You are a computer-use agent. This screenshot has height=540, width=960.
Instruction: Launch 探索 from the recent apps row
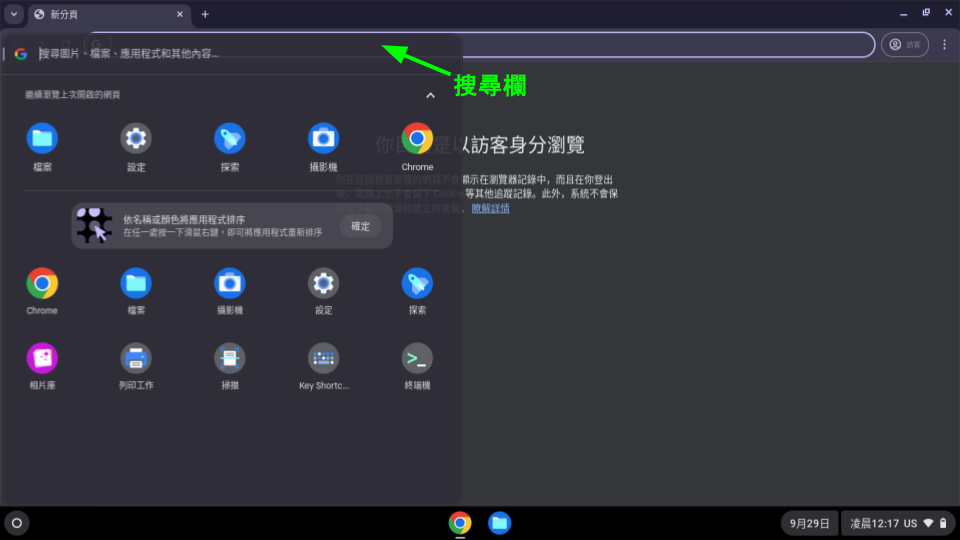tap(230, 139)
